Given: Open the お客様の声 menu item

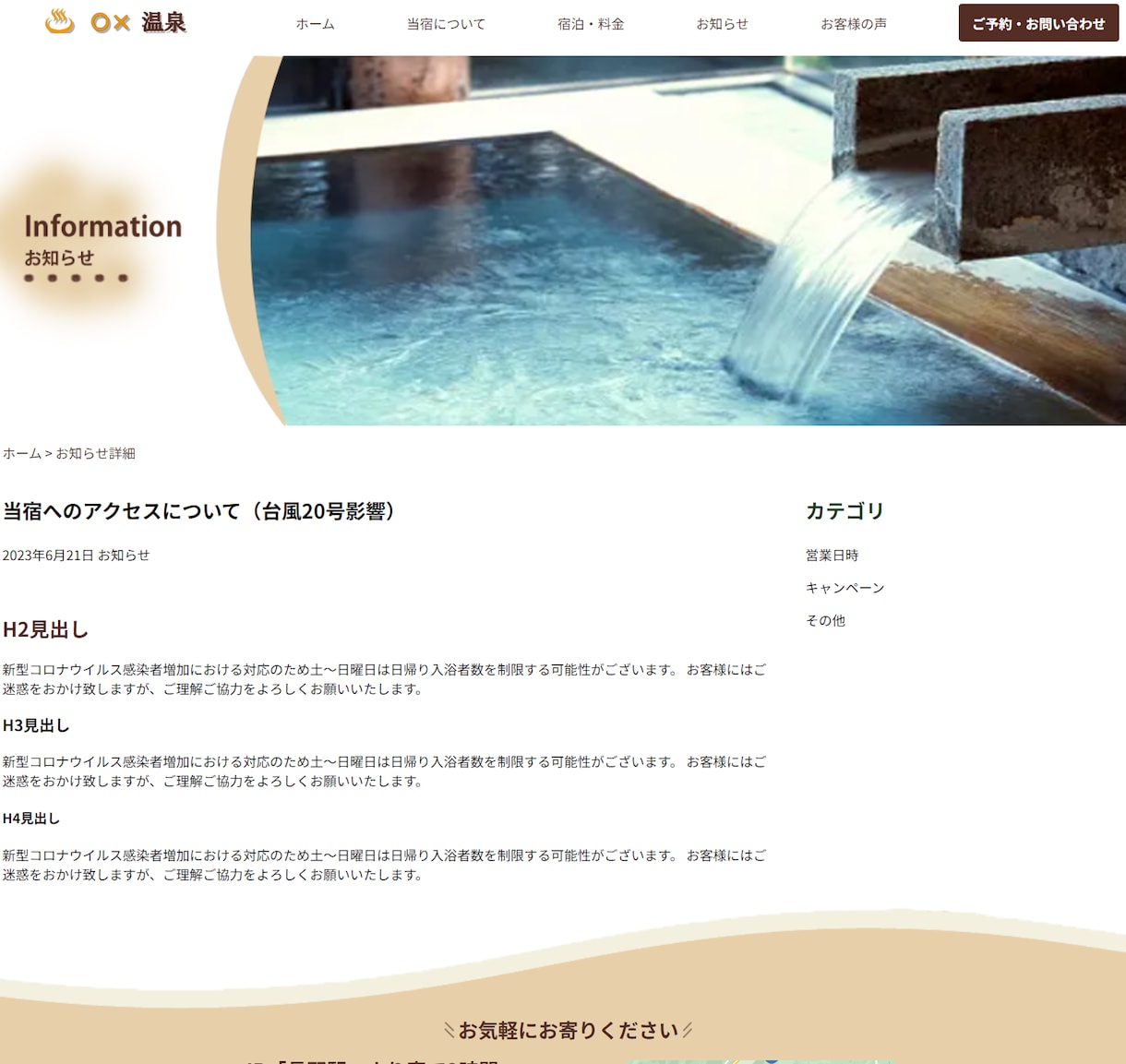Looking at the screenshot, I should (x=854, y=24).
